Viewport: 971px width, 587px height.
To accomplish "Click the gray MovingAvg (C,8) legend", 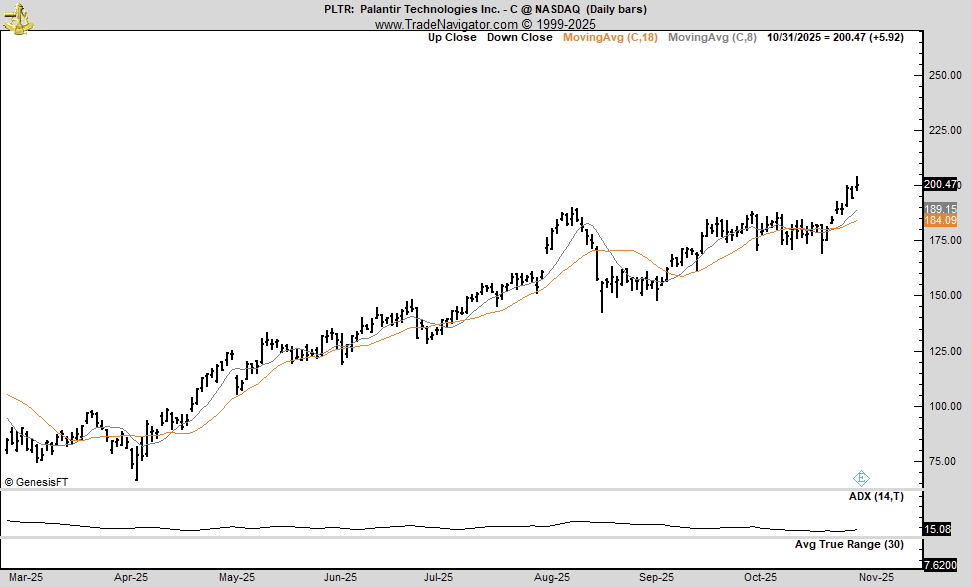I will pyautogui.click(x=712, y=37).
